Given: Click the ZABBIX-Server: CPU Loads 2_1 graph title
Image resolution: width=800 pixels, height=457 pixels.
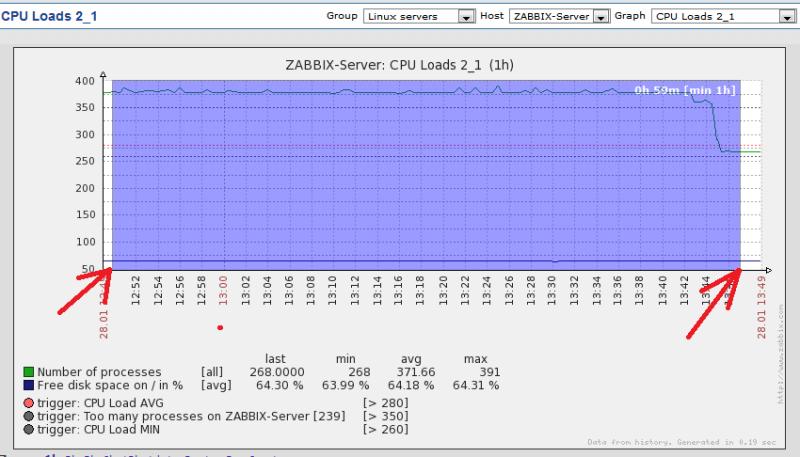Looking at the screenshot, I should [427, 65].
